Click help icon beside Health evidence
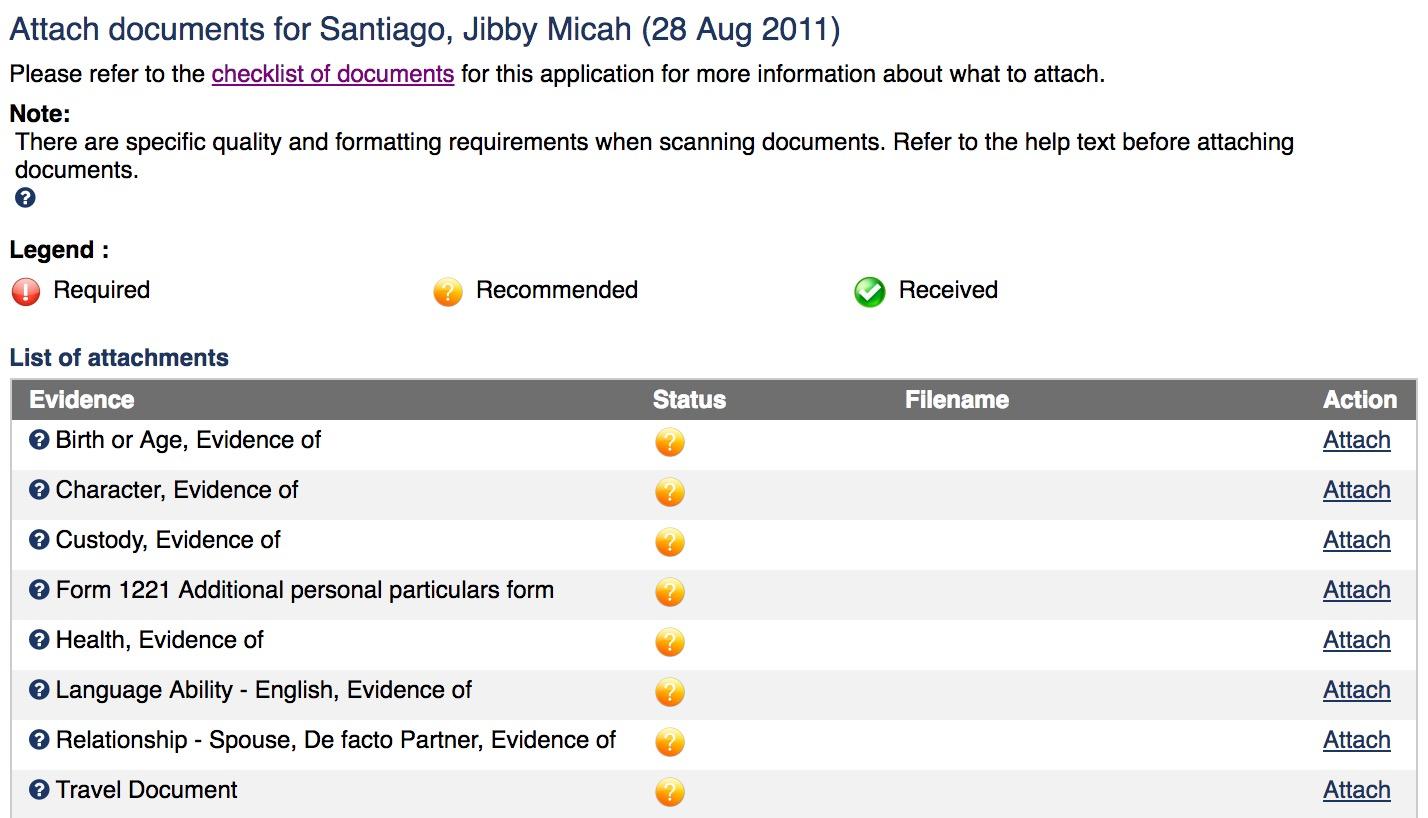Image resolution: width=1428 pixels, height=818 pixels. tap(39, 640)
